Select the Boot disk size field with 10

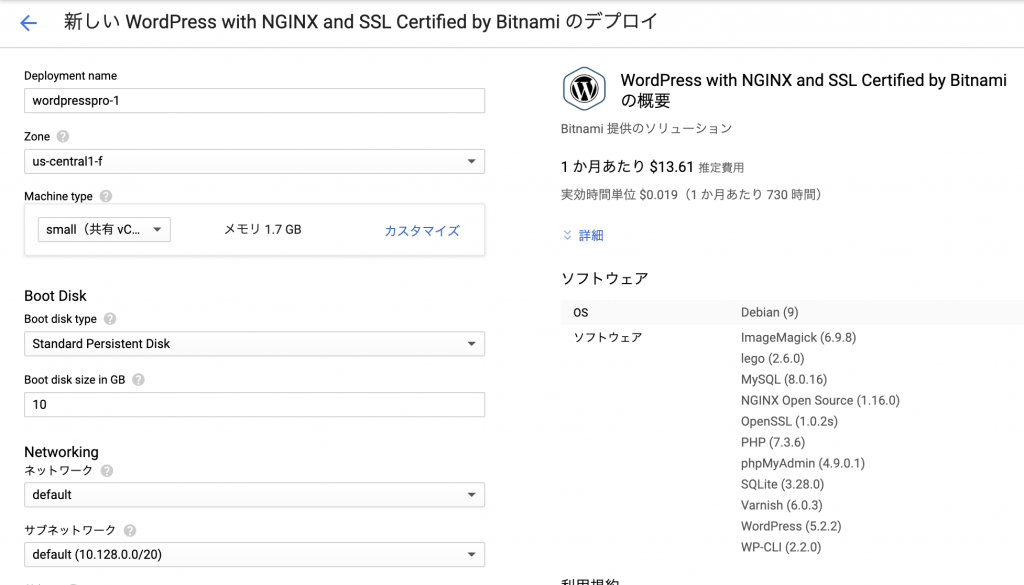point(254,404)
